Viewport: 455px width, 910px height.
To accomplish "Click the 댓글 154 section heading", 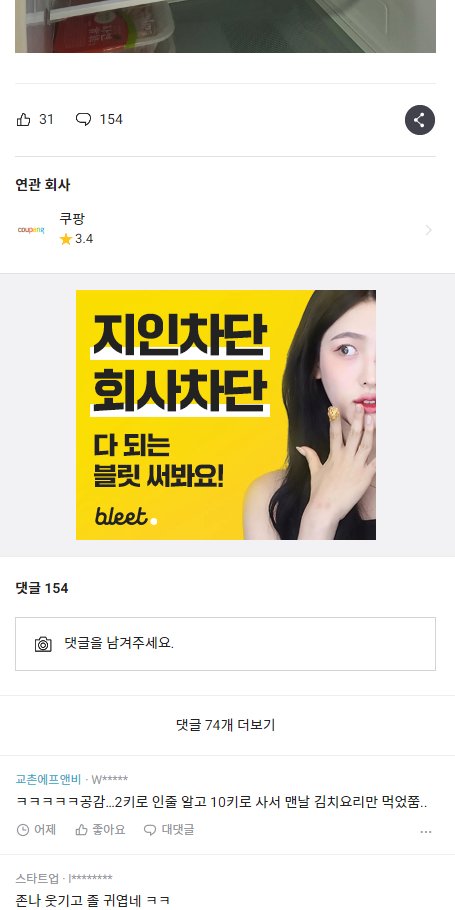I will [x=42, y=588].
